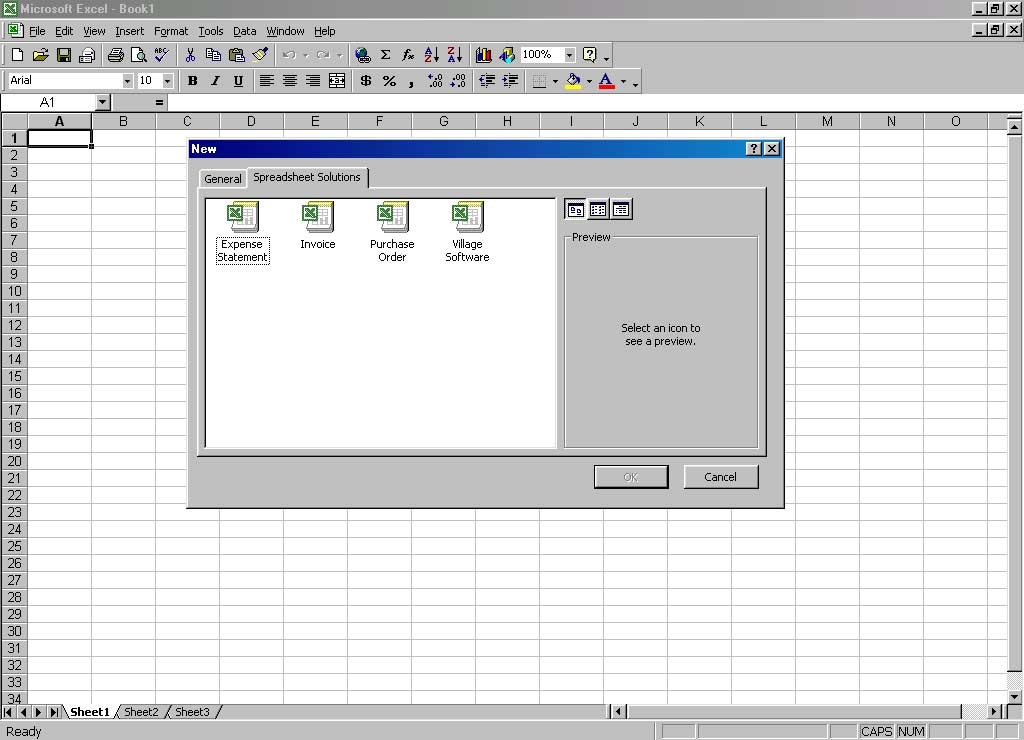Click the Merge and Center icon
The height and width of the screenshot is (740, 1024).
point(337,81)
